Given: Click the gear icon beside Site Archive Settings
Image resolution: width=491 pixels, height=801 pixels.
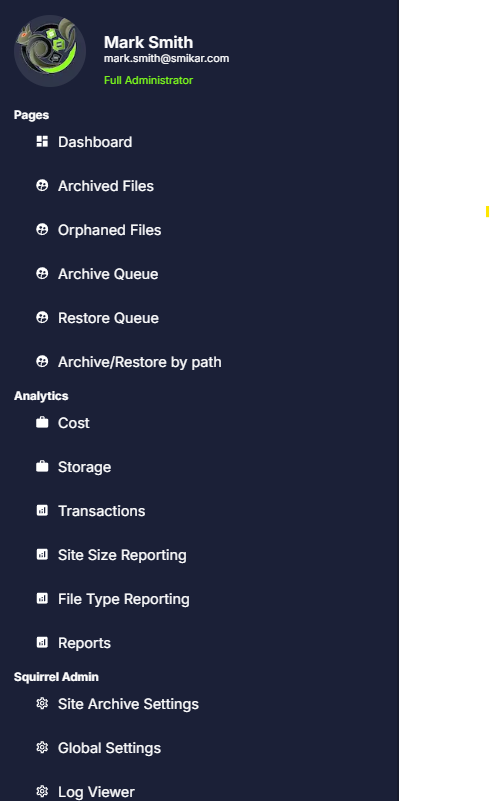Looking at the screenshot, I should 42,703.
